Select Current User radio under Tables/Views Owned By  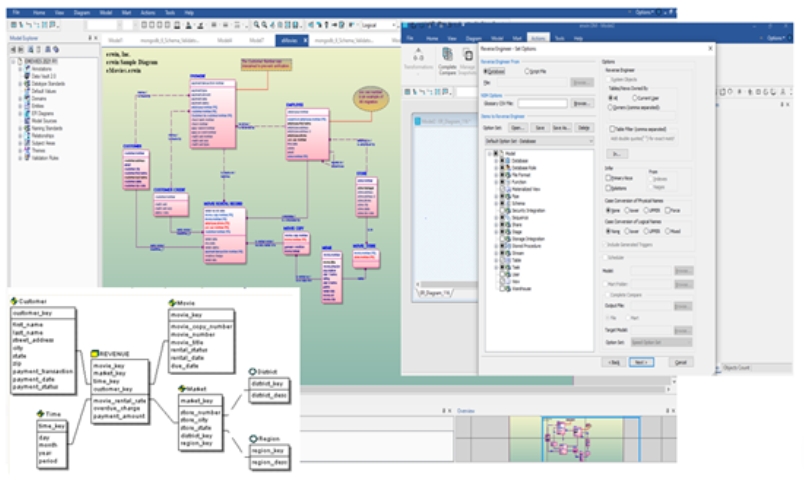coord(635,97)
